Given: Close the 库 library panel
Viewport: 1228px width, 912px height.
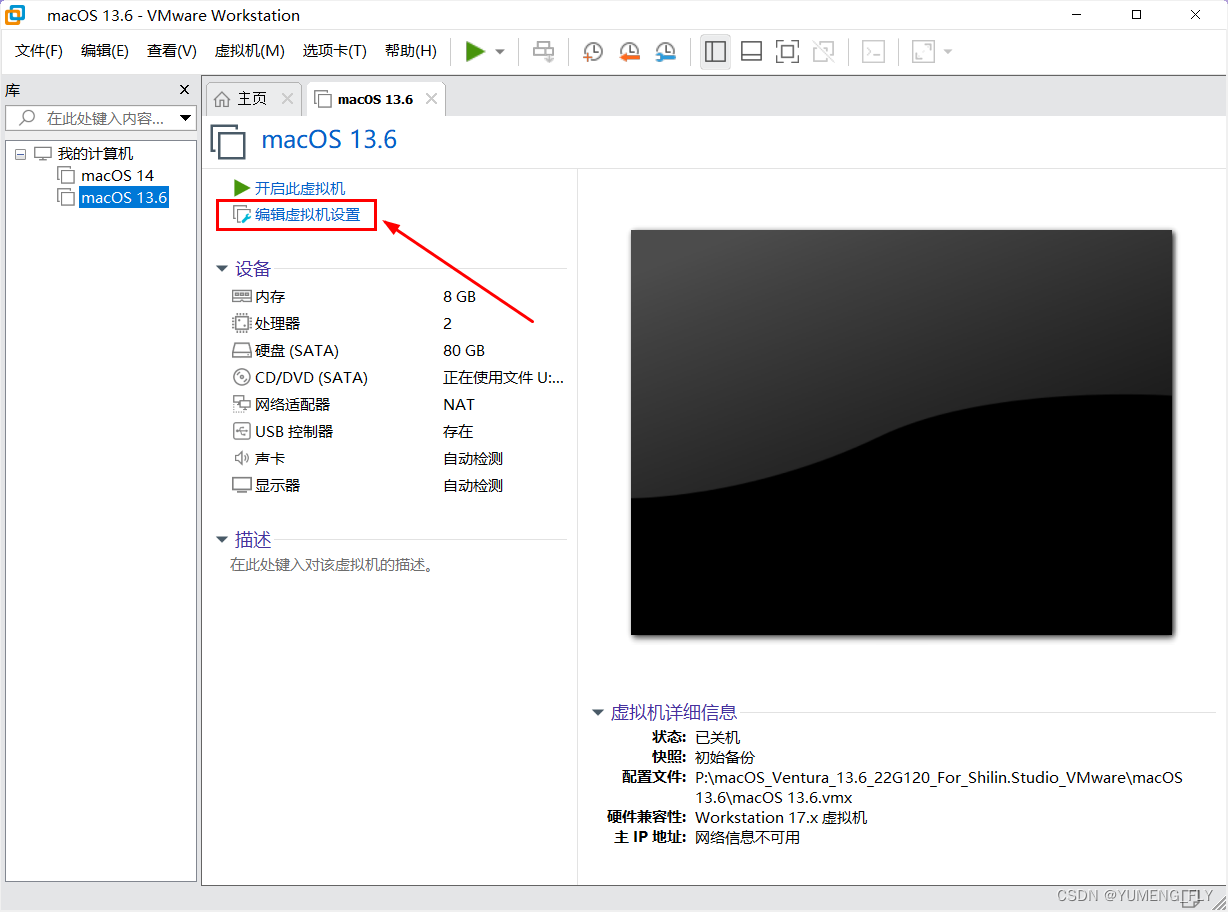Looking at the screenshot, I should coord(184,89).
